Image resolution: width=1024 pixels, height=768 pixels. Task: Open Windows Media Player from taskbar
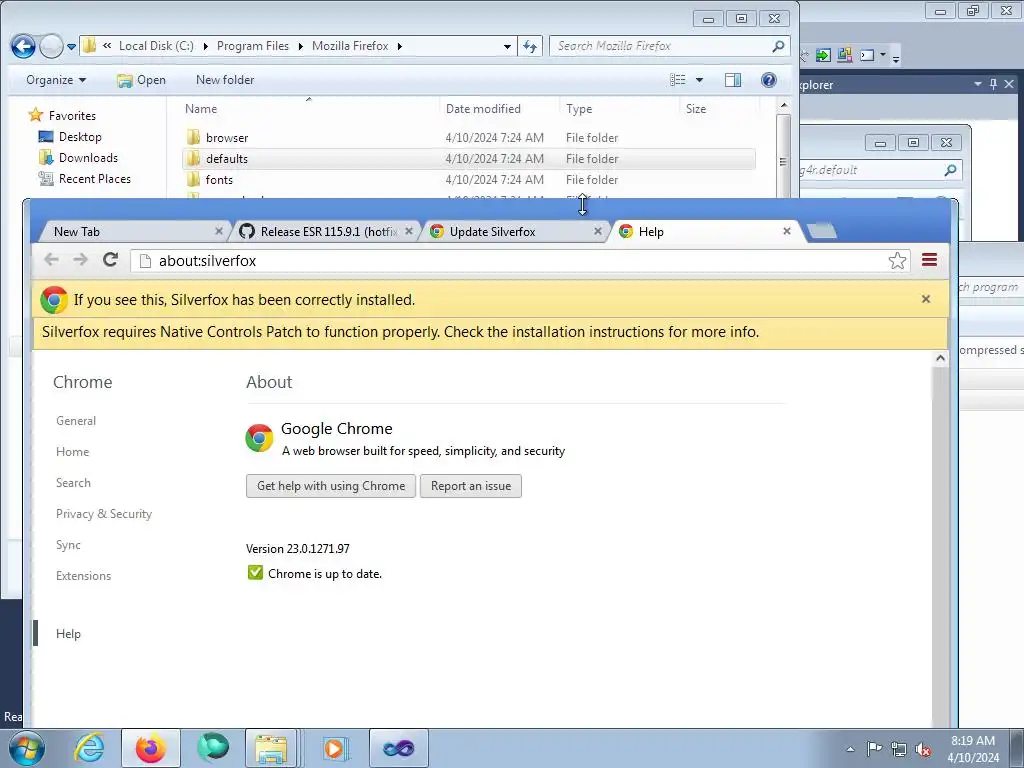[336, 748]
